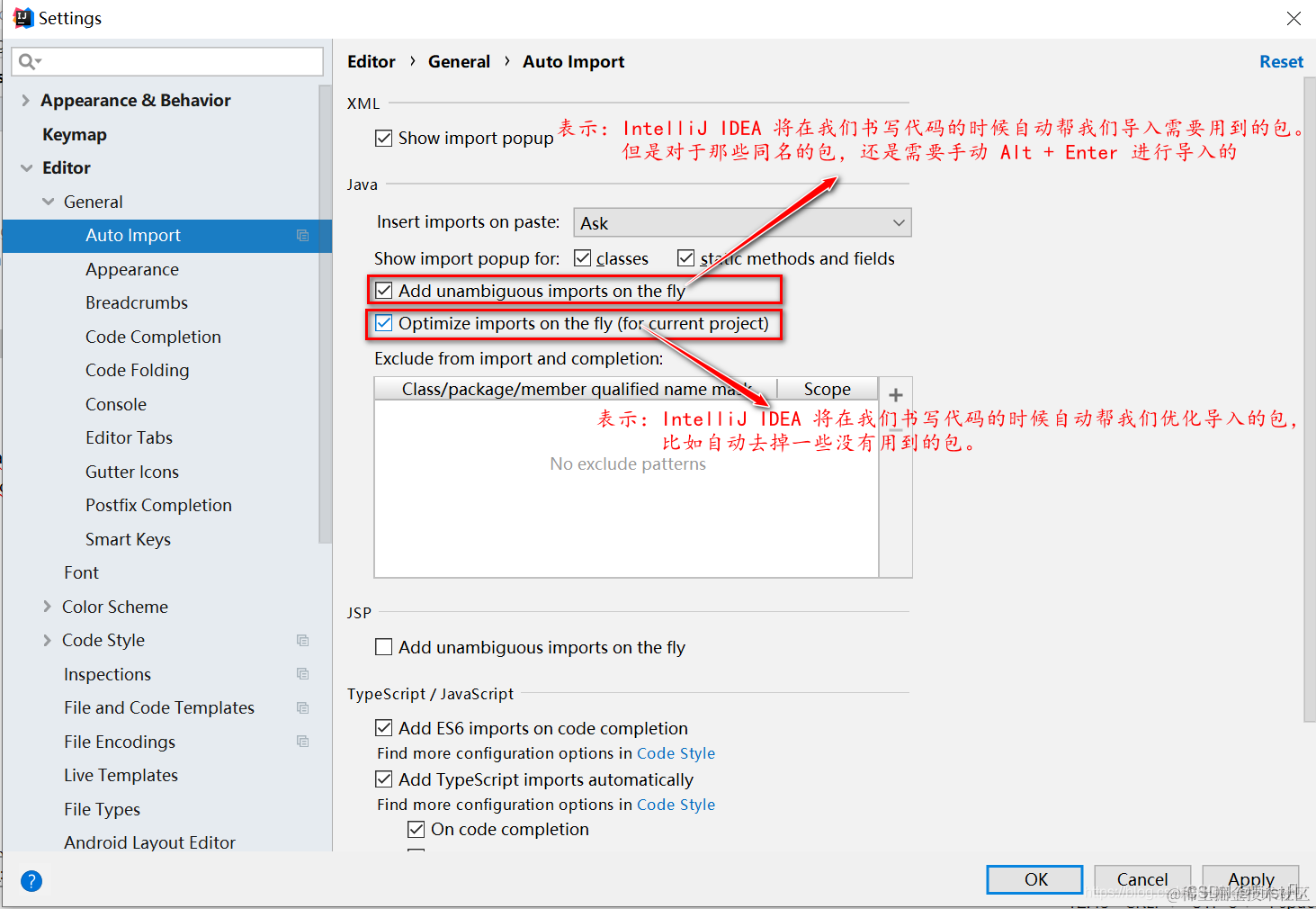Image resolution: width=1316 pixels, height=909 pixels.
Task: Open Code Style link under TypeScript imports
Action: 676,805
